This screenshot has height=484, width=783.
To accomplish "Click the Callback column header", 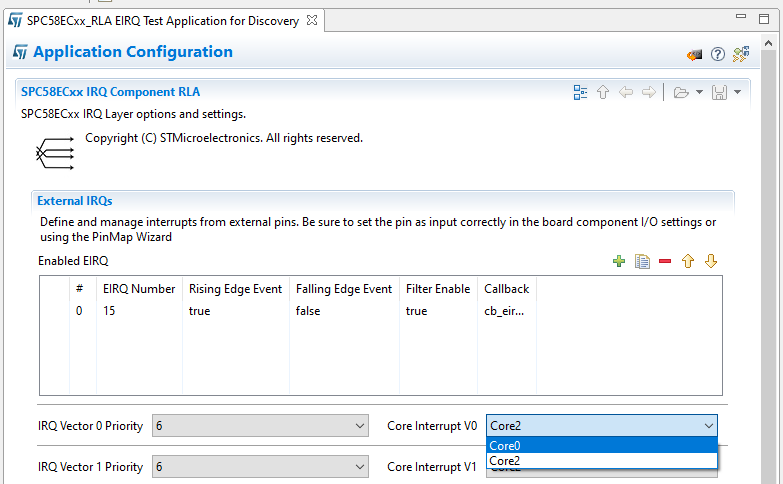I will pos(506,289).
